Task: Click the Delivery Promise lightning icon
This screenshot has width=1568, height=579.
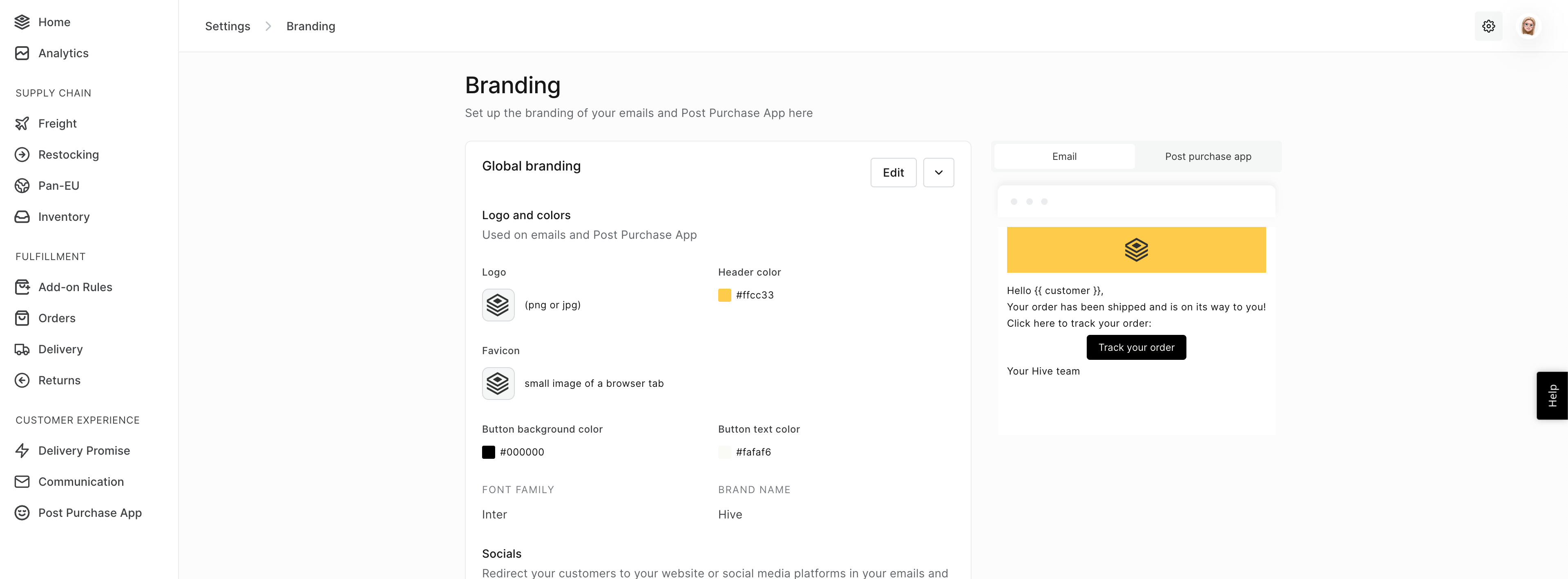Action: tap(22, 450)
